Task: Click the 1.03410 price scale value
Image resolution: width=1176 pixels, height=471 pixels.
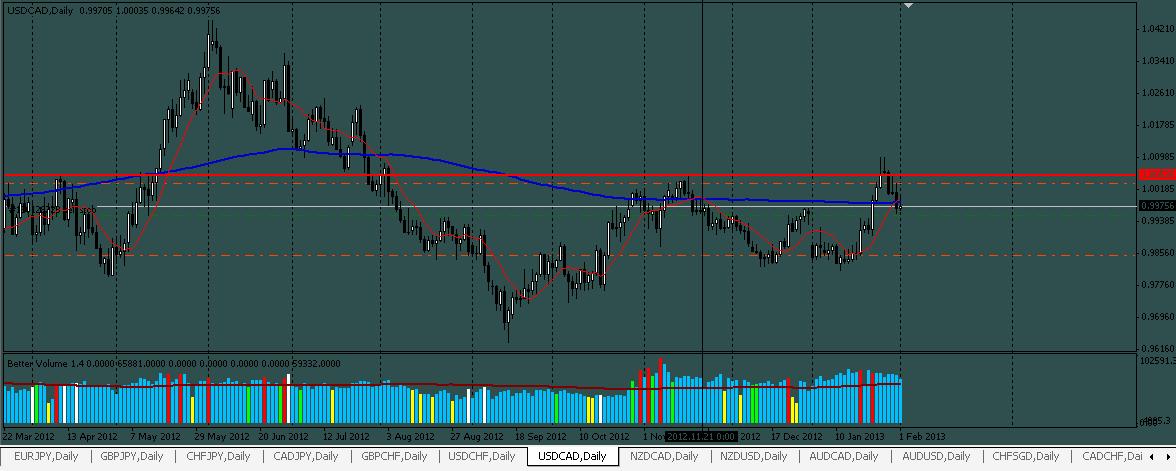Action: click(x=1156, y=61)
